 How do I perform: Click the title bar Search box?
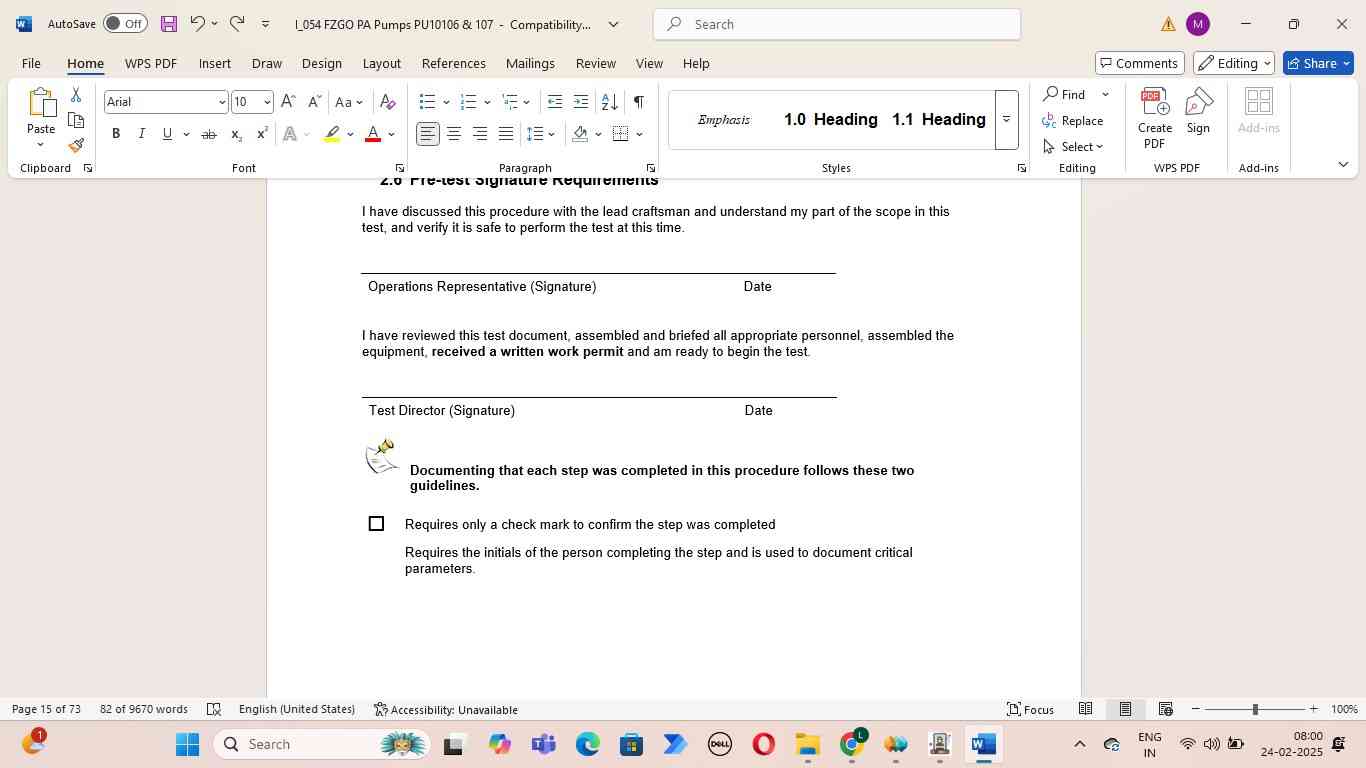coord(837,24)
